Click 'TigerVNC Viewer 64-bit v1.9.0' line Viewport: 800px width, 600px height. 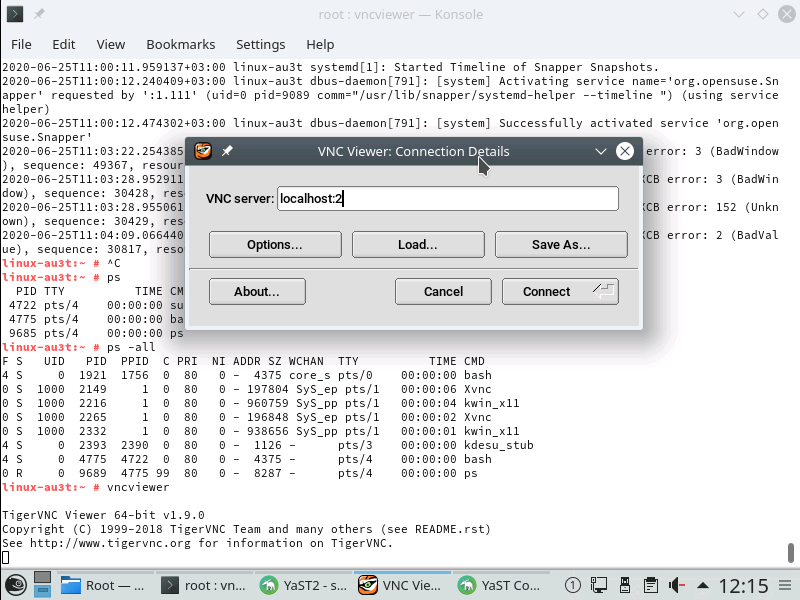coord(103,515)
